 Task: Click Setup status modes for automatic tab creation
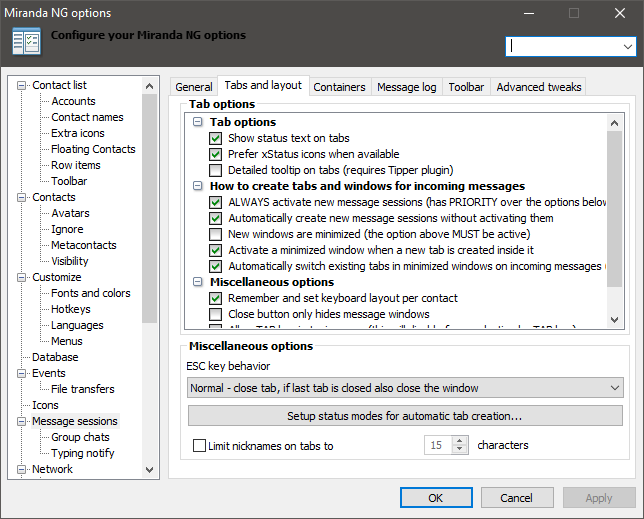pyautogui.click(x=405, y=416)
